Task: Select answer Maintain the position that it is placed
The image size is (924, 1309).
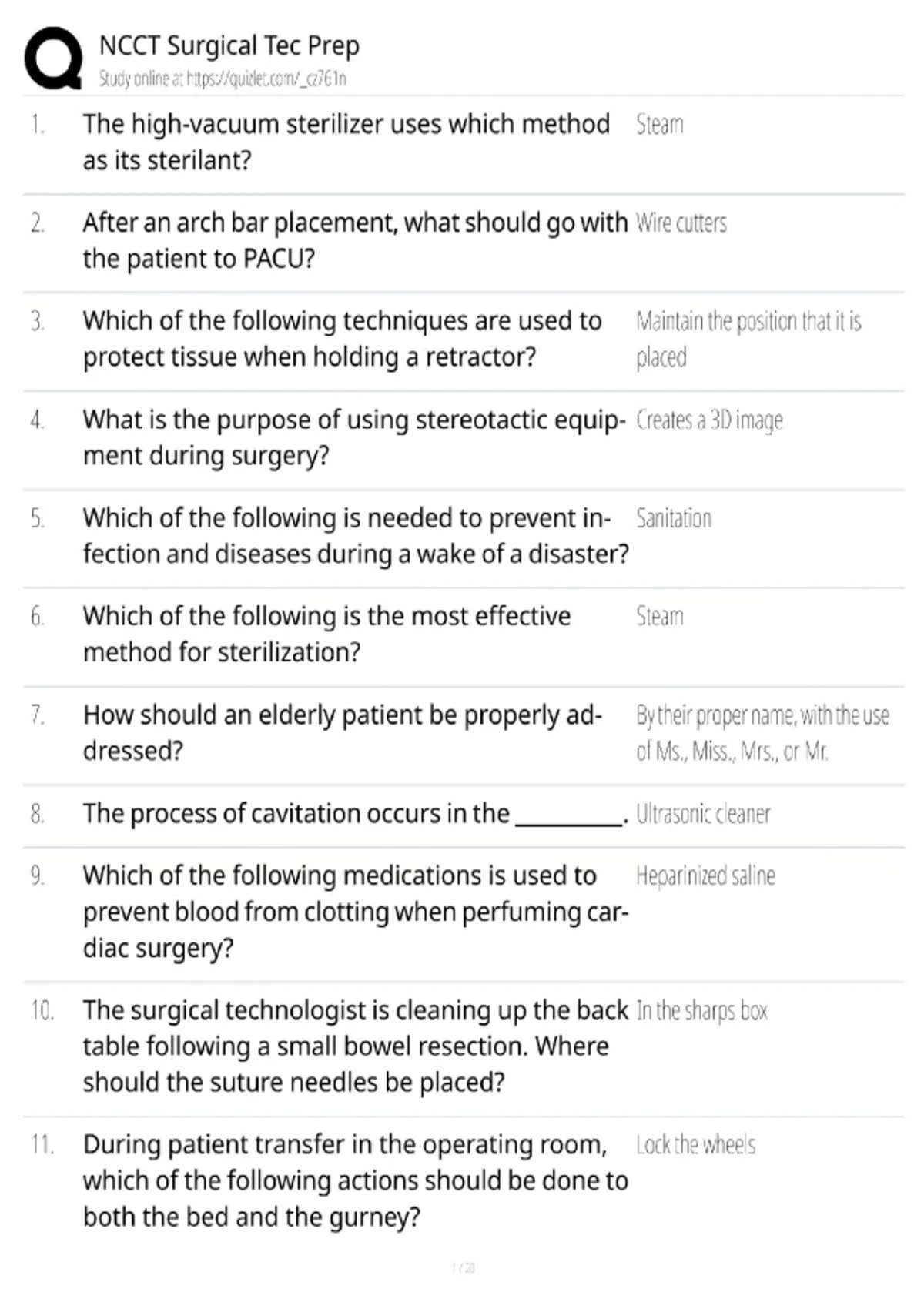Action: (748, 339)
